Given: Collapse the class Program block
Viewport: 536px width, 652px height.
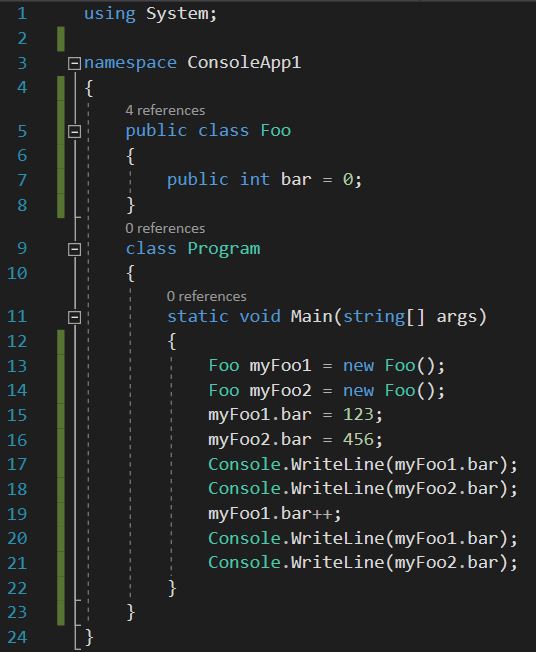Looking at the screenshot, I should [x=74, y=249].
